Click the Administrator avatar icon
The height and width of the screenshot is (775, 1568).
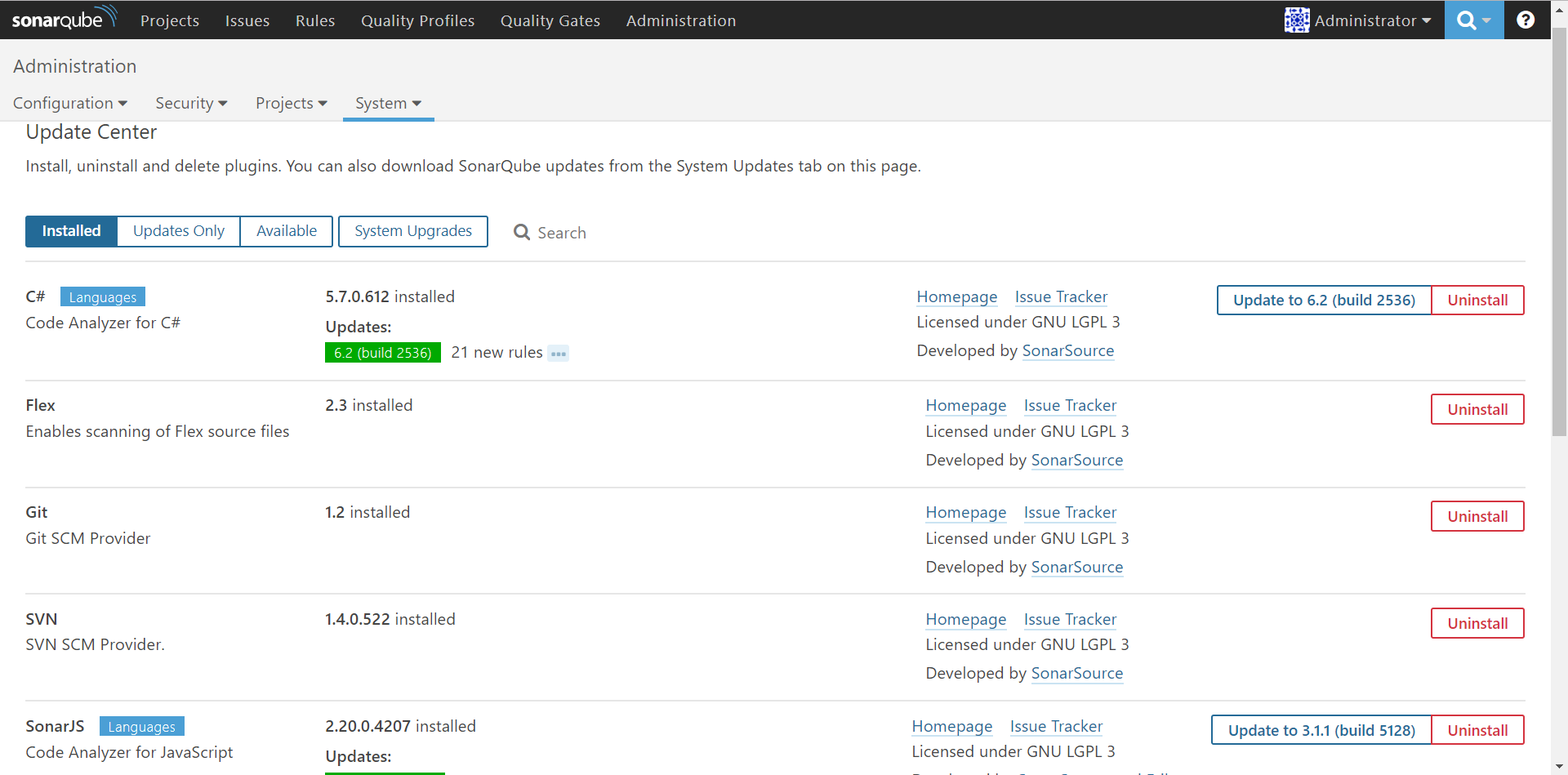(1297, 20)
